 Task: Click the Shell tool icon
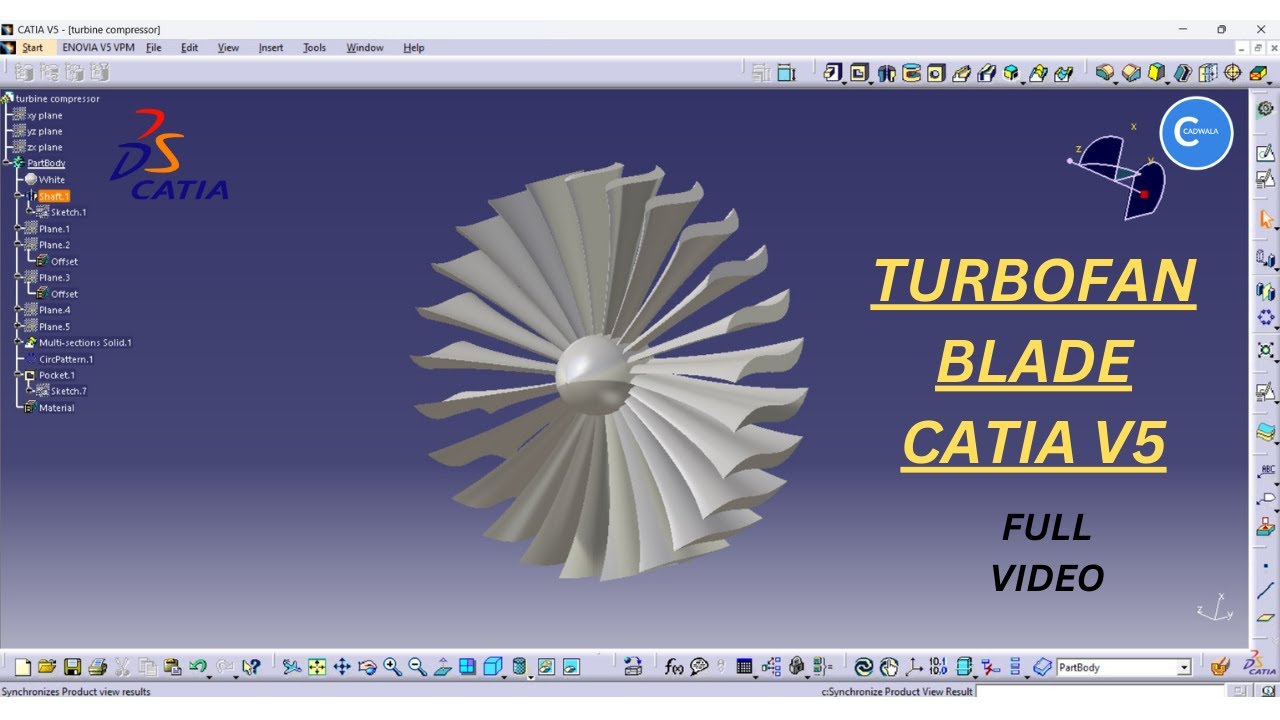tap(1182, 72)
